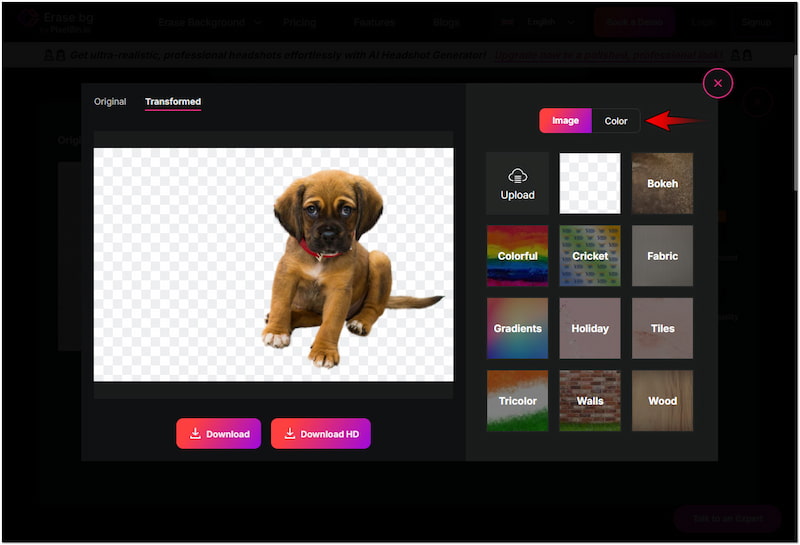This screenshot has height=545, width=800.
Task: Click the Download HD button
Action: (321, 434)
